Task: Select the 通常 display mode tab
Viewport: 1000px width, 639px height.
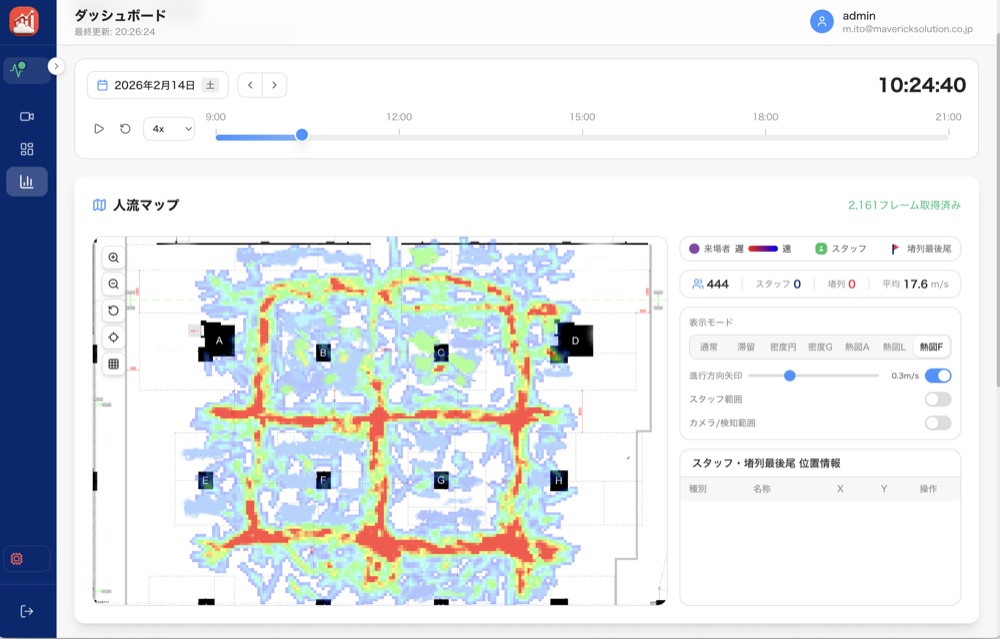Action: [x=709, y=347]
